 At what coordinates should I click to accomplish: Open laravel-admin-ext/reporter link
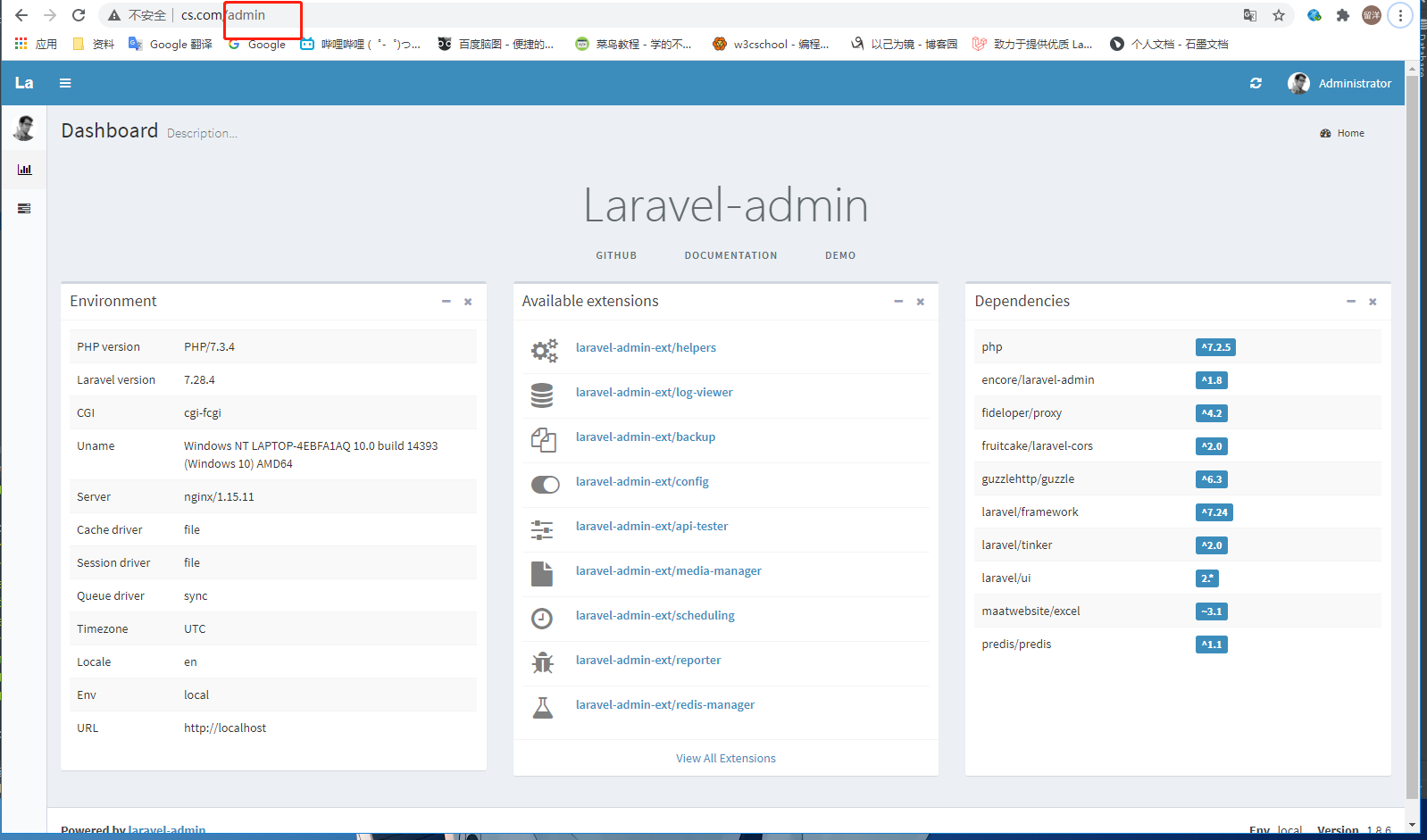(648, 660)
